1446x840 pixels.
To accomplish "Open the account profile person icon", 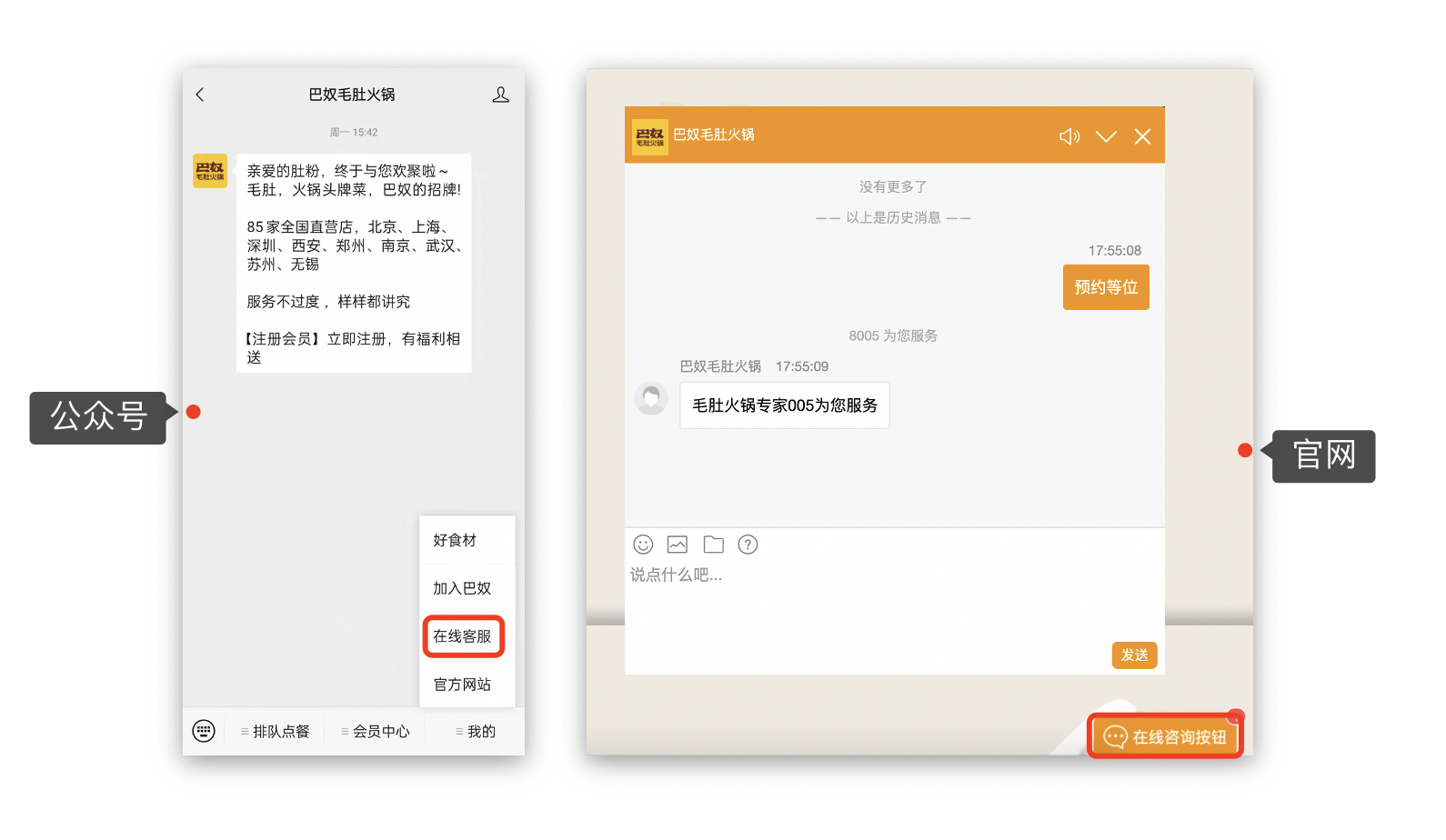I will (500, 95).
